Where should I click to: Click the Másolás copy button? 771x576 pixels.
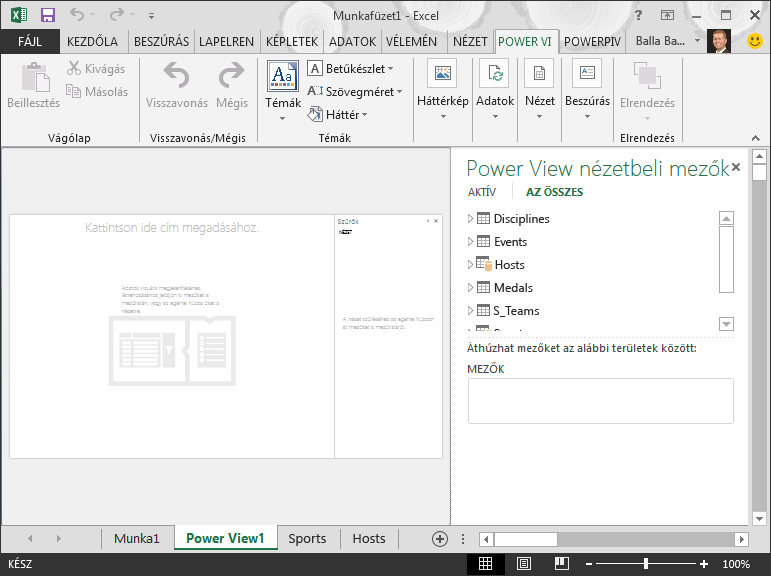[x=97, y=91]
